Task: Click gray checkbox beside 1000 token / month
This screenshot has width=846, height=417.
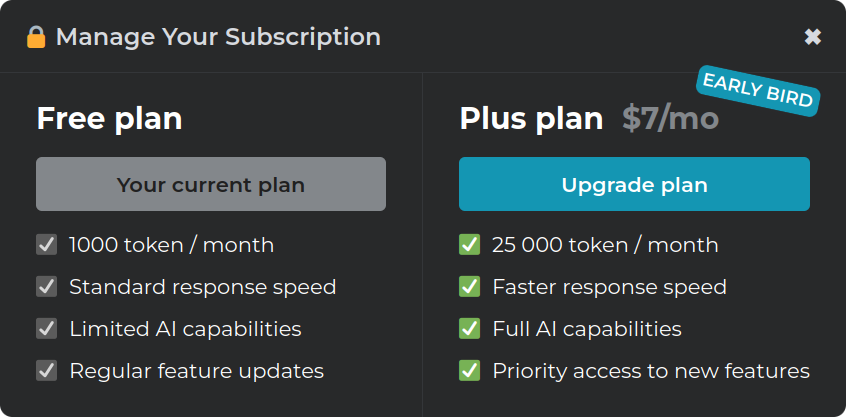Action: 46,245
